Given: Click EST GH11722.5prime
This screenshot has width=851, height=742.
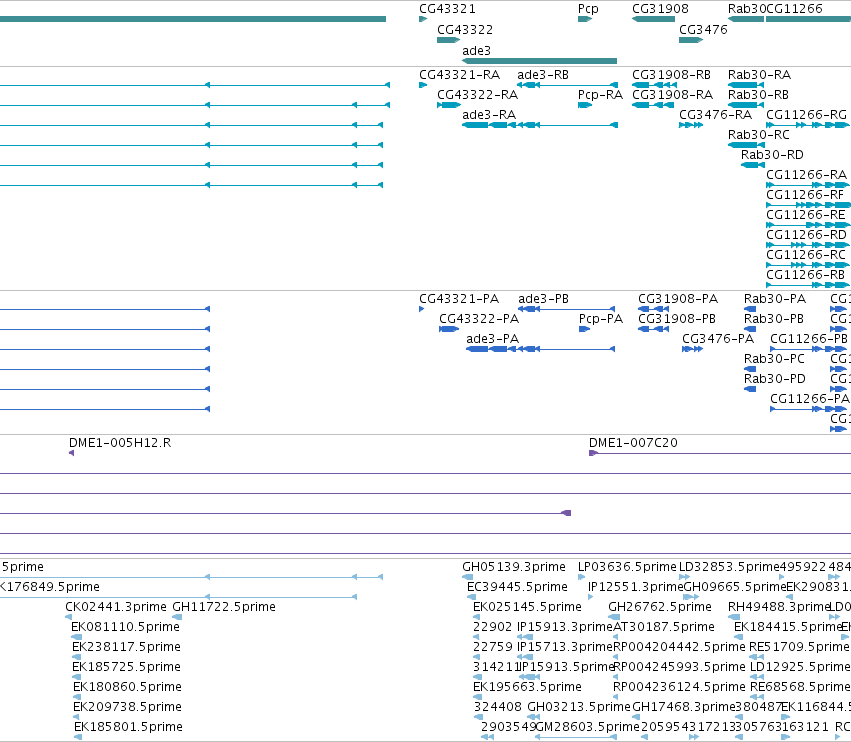Looking at the screenshot, I should (x=224, y=607).
